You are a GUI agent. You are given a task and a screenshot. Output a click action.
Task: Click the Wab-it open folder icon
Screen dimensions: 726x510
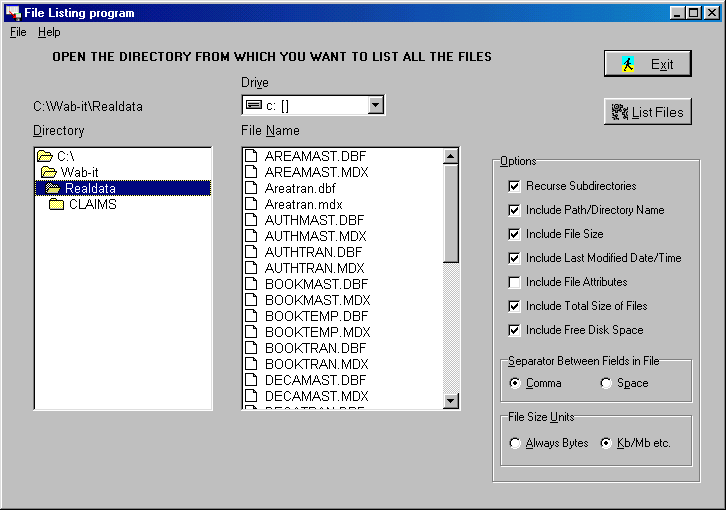click(49, 172)
